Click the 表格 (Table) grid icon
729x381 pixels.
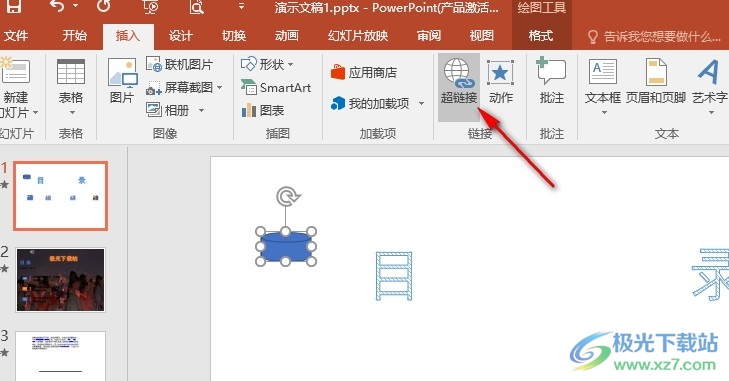71,73
